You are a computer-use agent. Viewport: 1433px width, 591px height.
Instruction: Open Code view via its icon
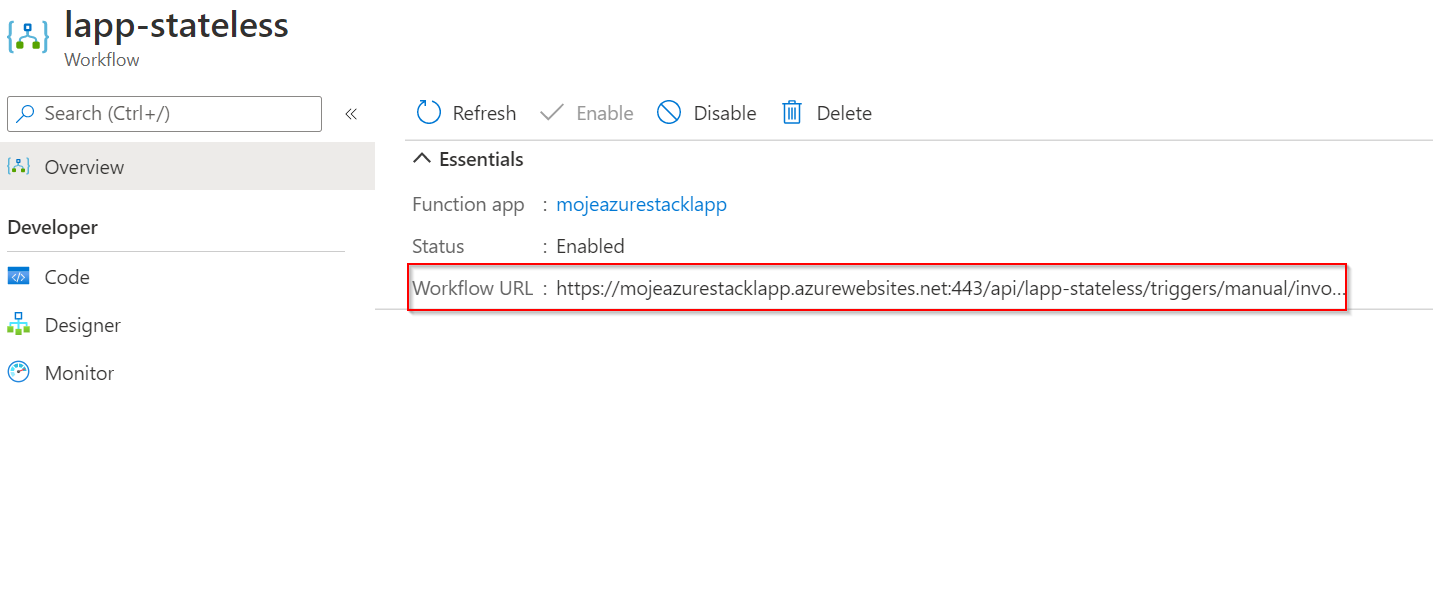19,277
